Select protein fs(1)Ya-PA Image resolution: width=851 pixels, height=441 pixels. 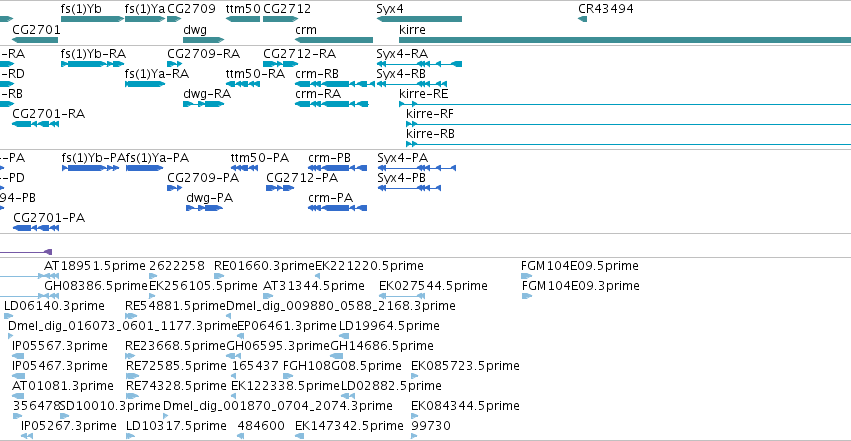click(144, 168)
